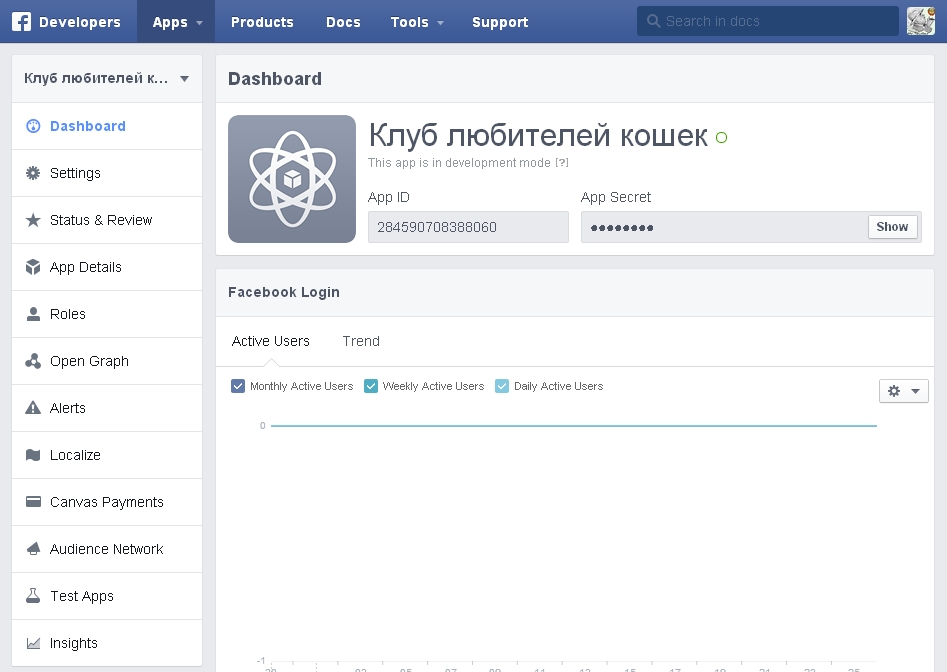Viewport: 947px width, 672px height.
Task: Open Canvas Payments page
Action: tap(107, 502)
